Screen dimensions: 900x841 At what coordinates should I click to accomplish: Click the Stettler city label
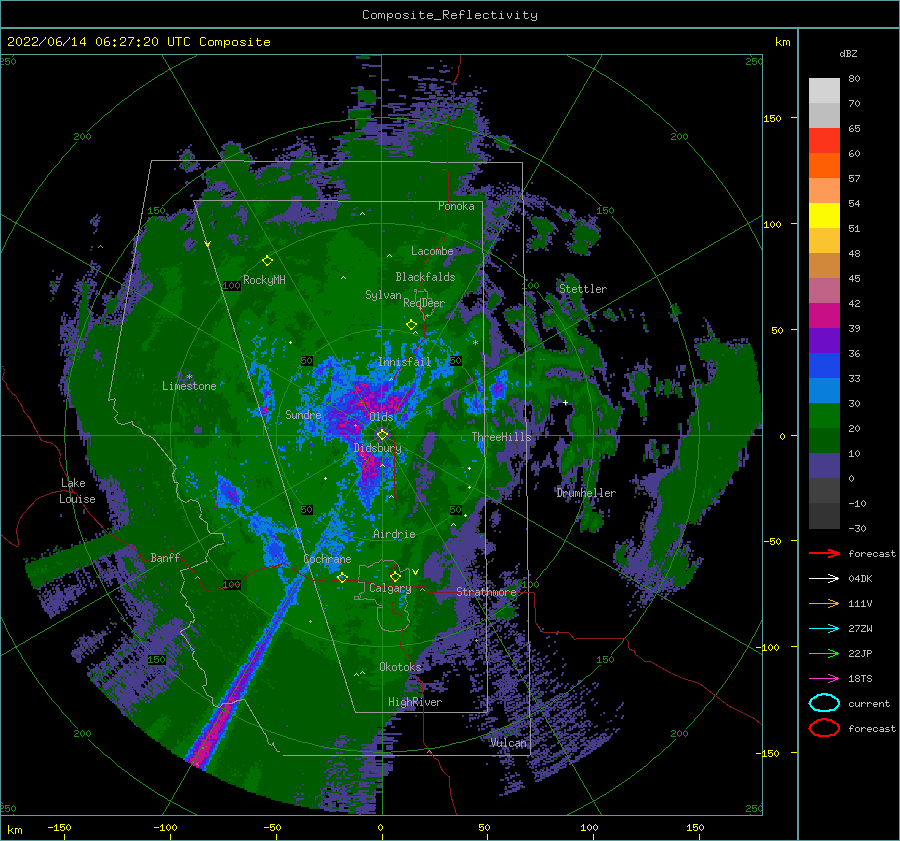[x=583, y=289]
